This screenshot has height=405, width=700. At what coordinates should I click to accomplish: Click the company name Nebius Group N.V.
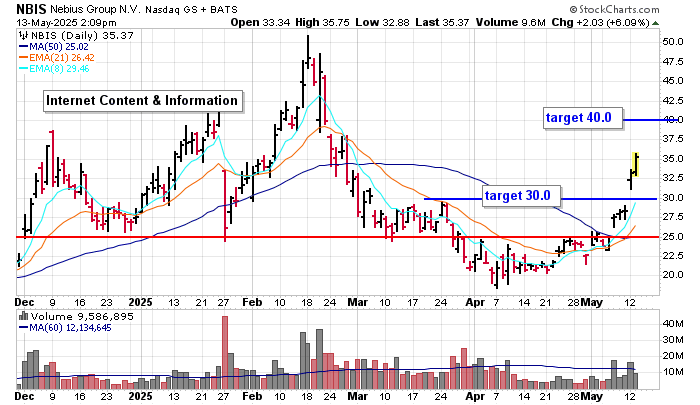click(96, 9)
